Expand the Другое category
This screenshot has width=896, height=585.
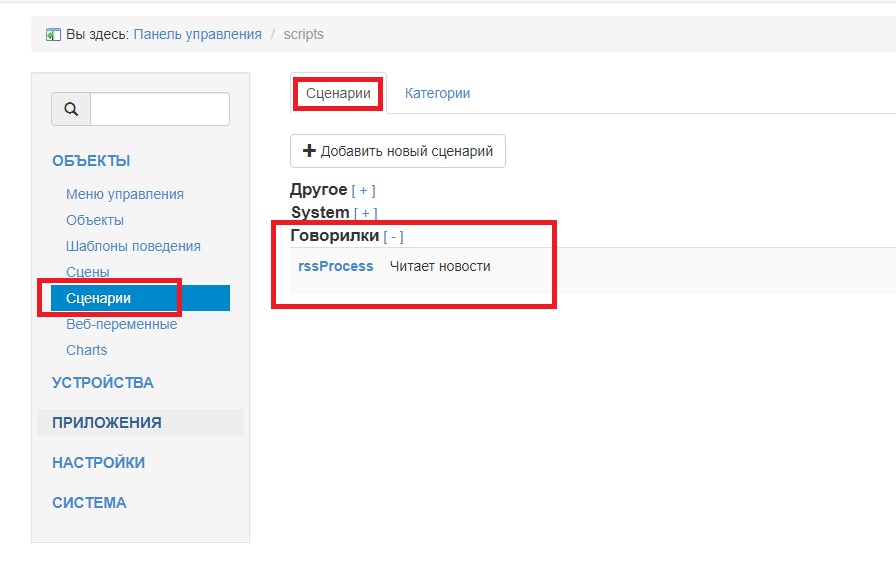[362, 189]
